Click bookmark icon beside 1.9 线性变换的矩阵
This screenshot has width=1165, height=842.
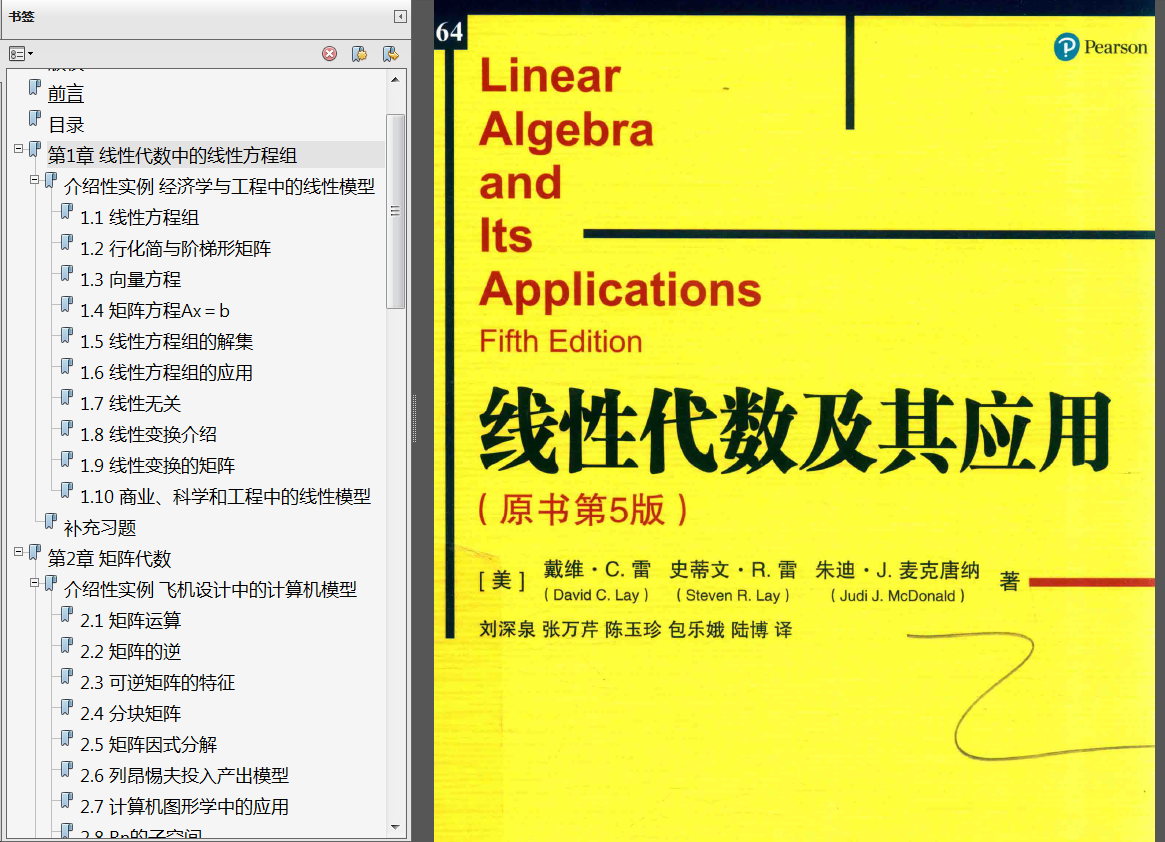67,459
